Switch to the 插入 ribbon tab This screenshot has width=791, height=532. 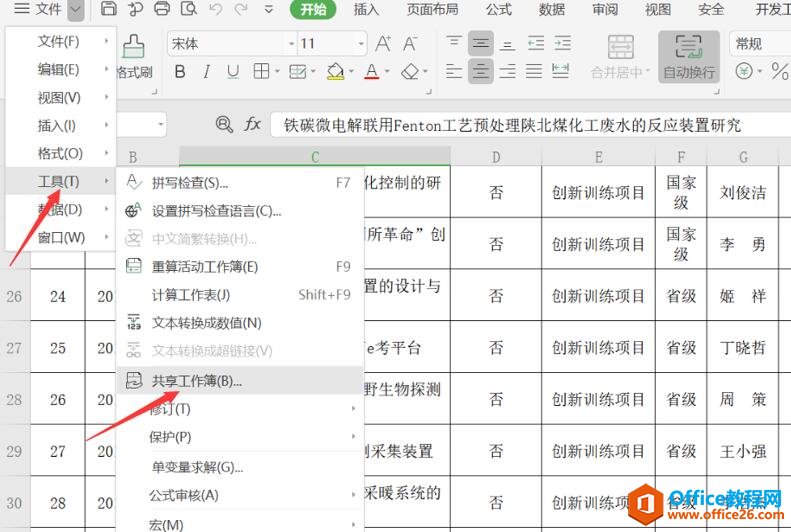click(367, 10)
